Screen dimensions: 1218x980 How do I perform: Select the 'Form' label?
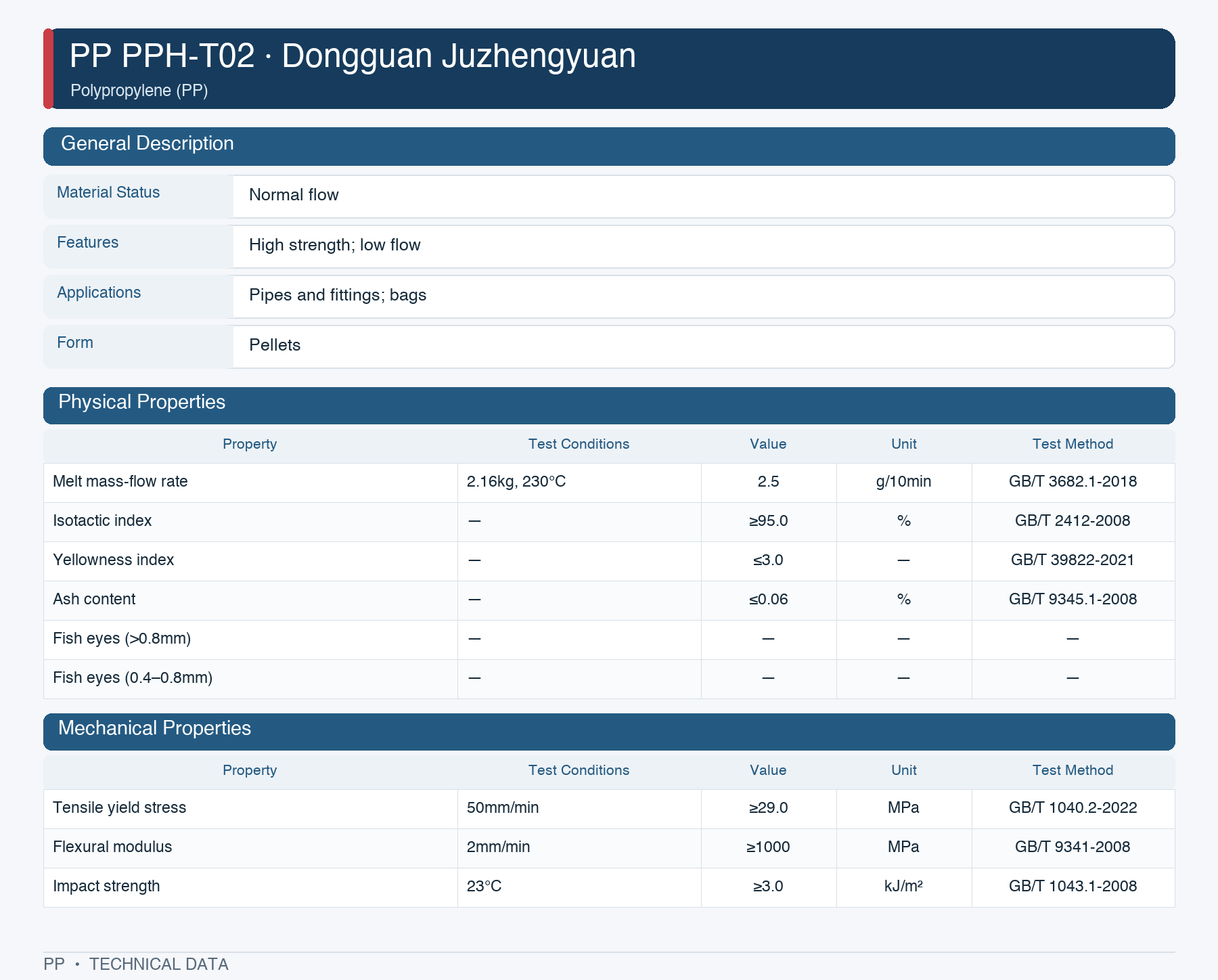pos(75,342)
